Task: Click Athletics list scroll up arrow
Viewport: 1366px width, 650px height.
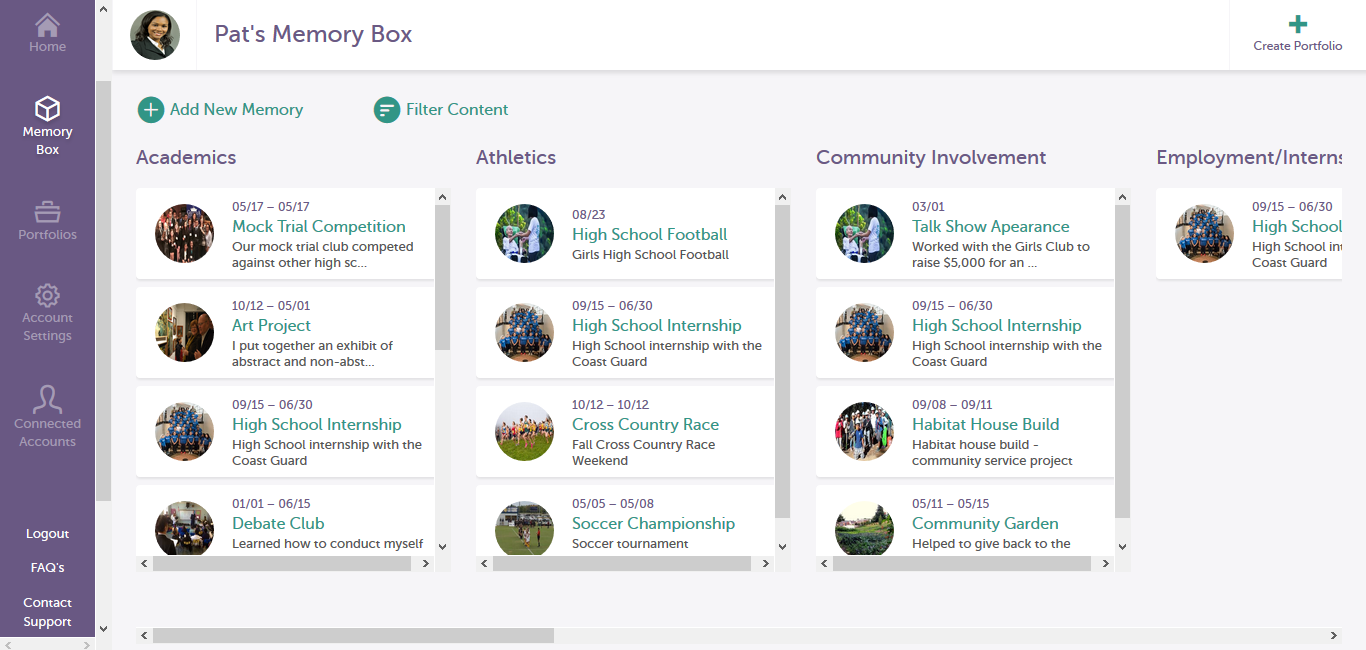Action: coord(782,197)
